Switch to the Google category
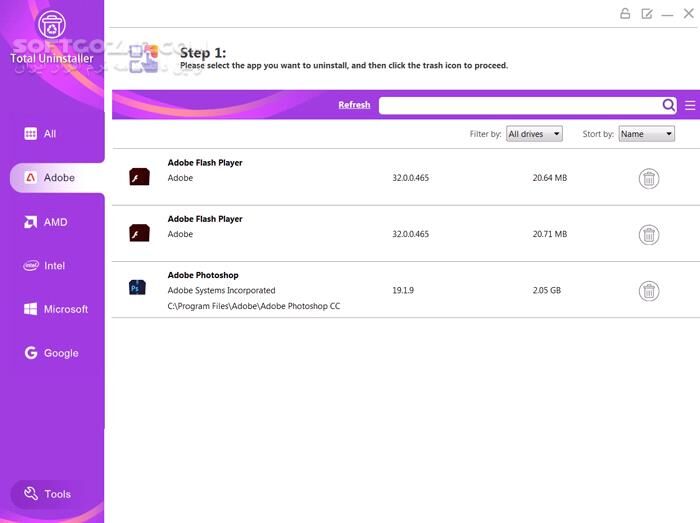Viewport: 700px width, 523px height. click(x=61, y=353)
